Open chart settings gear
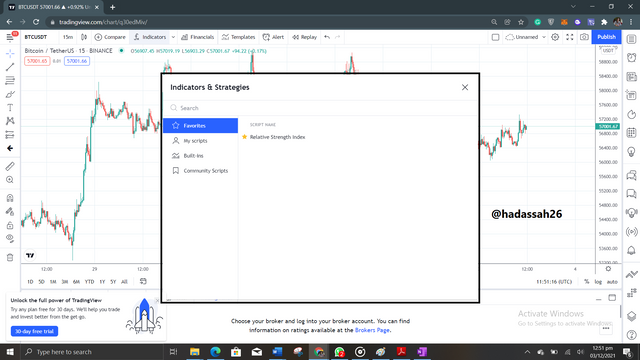The width and height of the screenshot is (640, 360). point(555,37)
